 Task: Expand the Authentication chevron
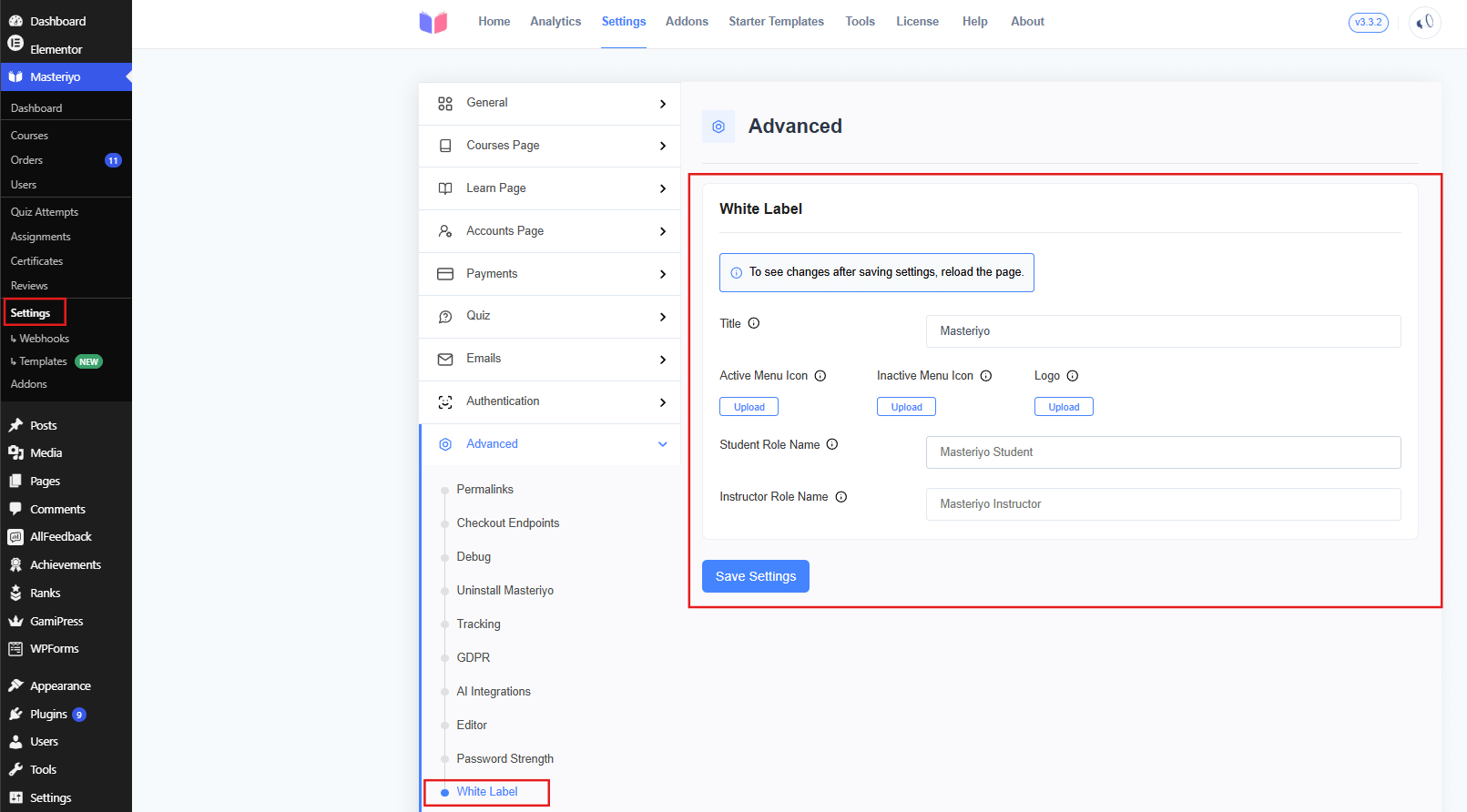[663, 402]
